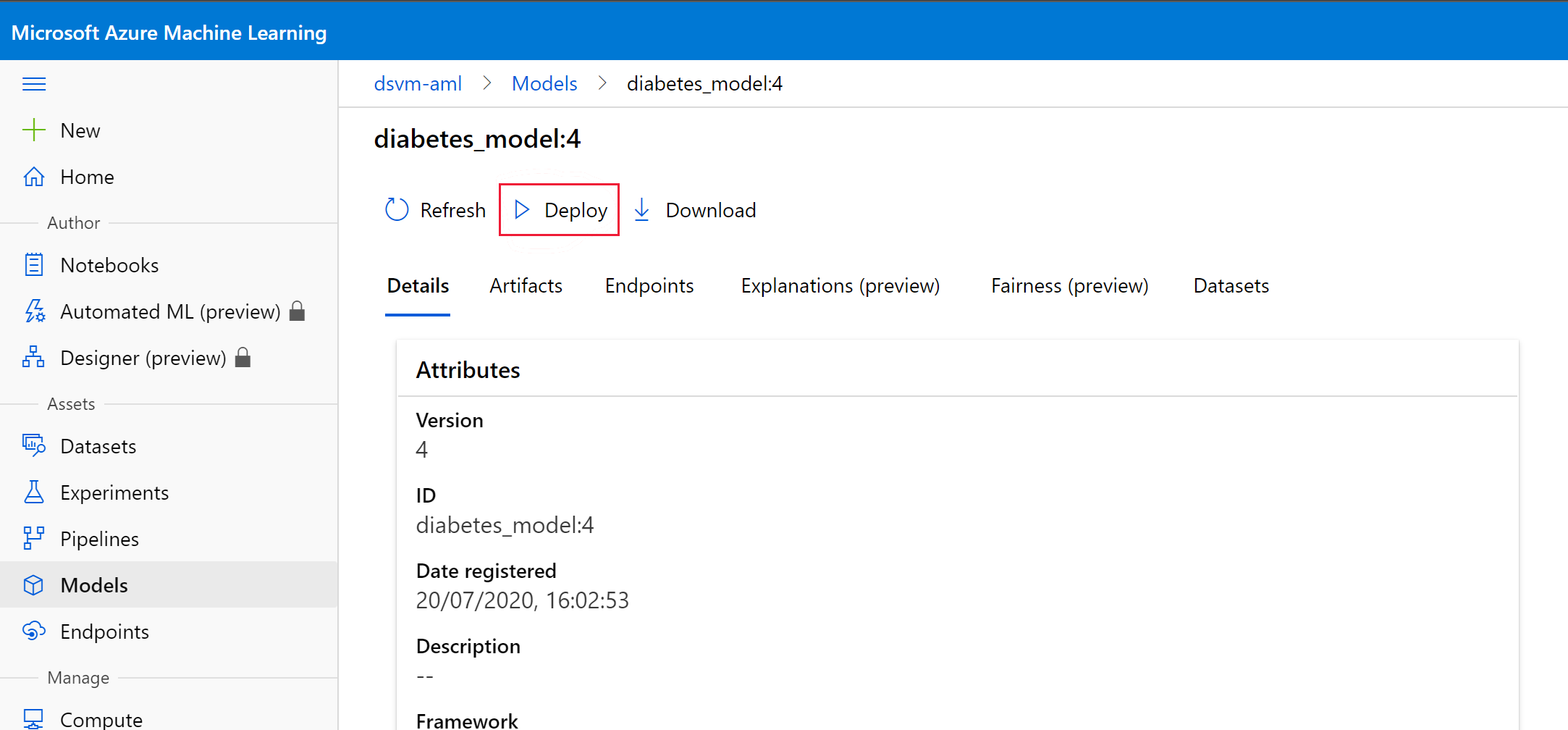Click the Author section header
This screenshot has height=730, width=1568.
[74, 223]
